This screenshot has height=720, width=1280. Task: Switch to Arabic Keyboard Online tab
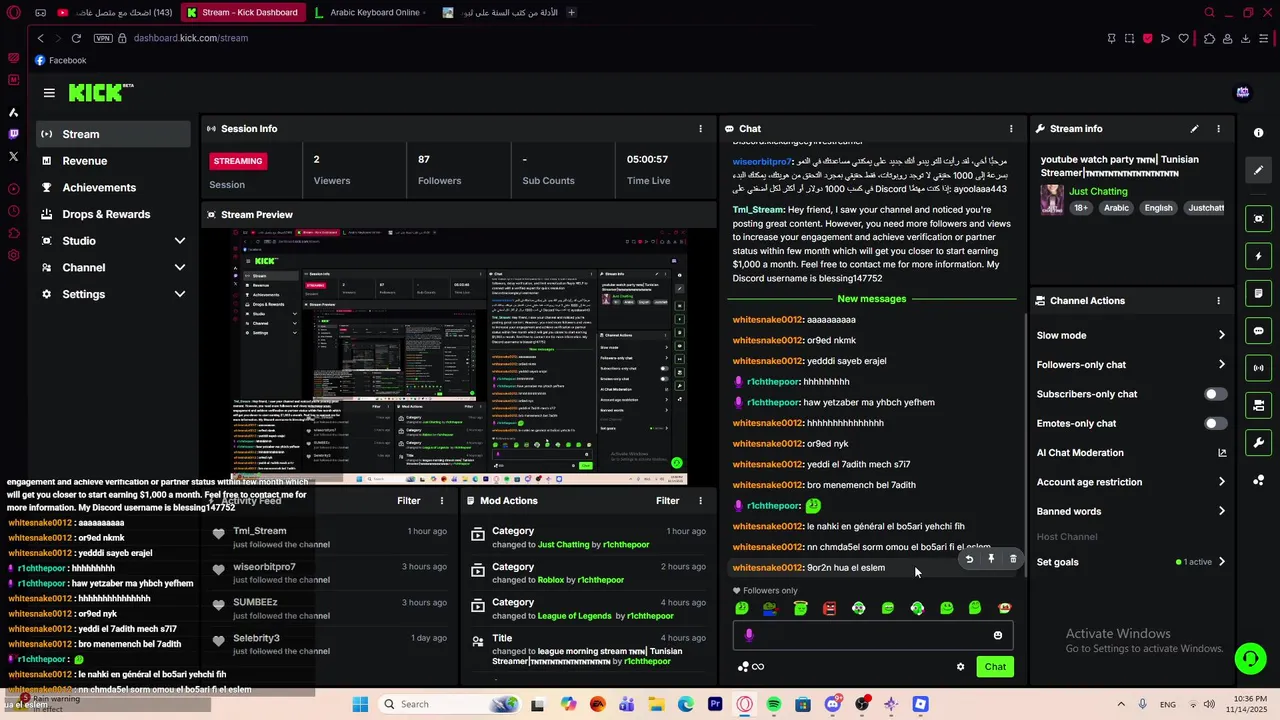pyautogui.click(x=368, y=13)
